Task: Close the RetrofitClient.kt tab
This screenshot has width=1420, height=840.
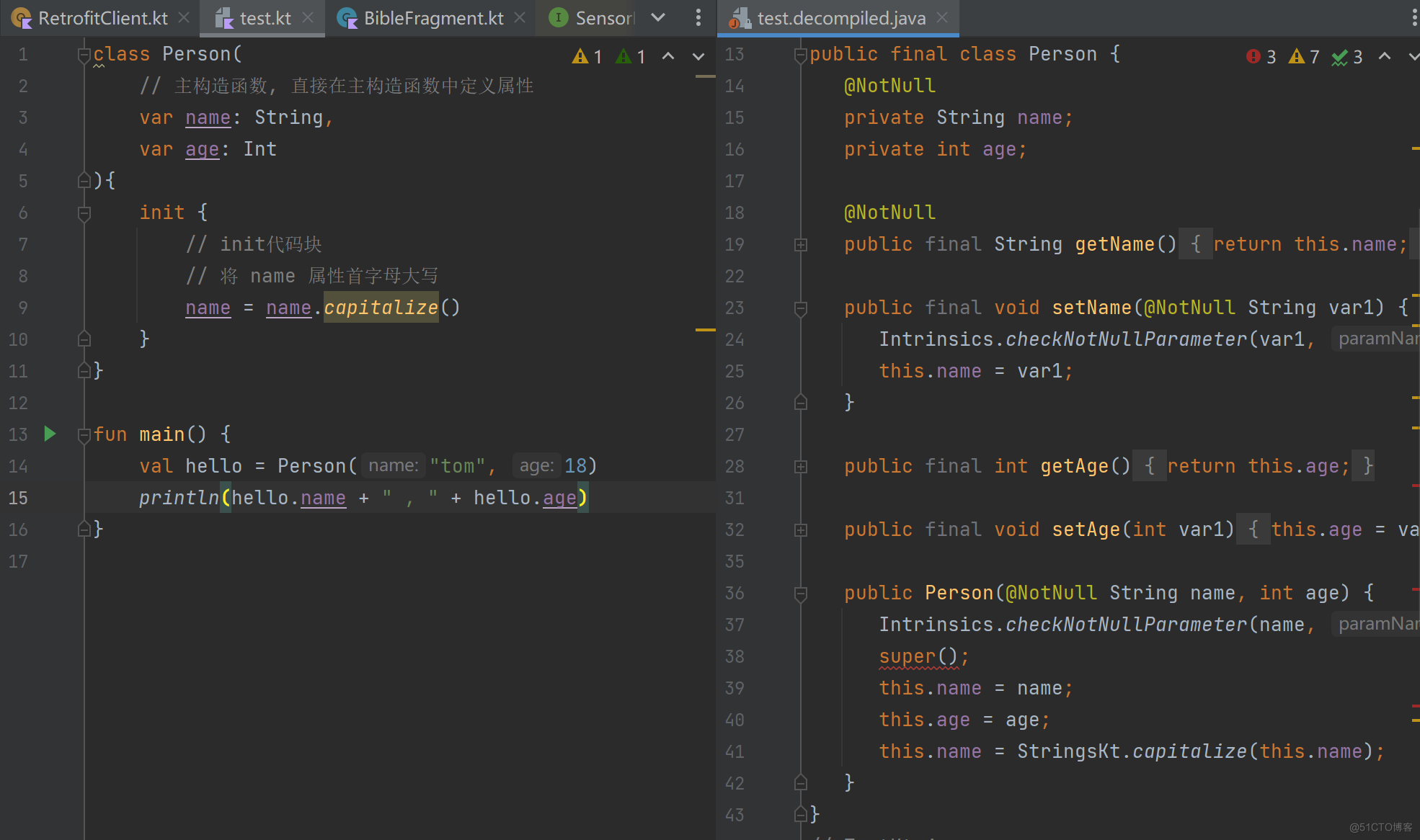Action: 184,17
